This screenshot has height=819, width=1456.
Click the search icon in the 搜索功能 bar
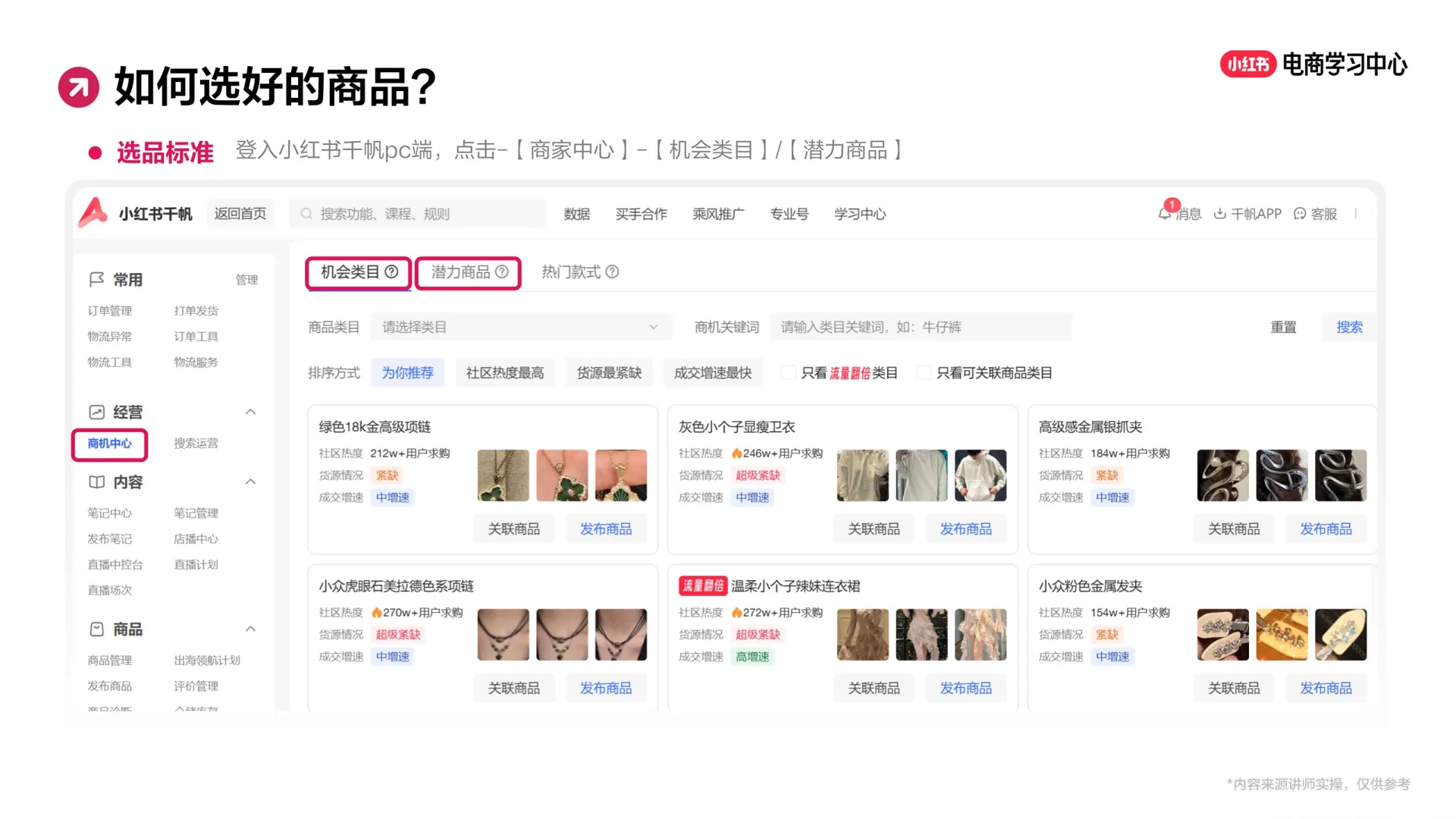pos(305,213)
